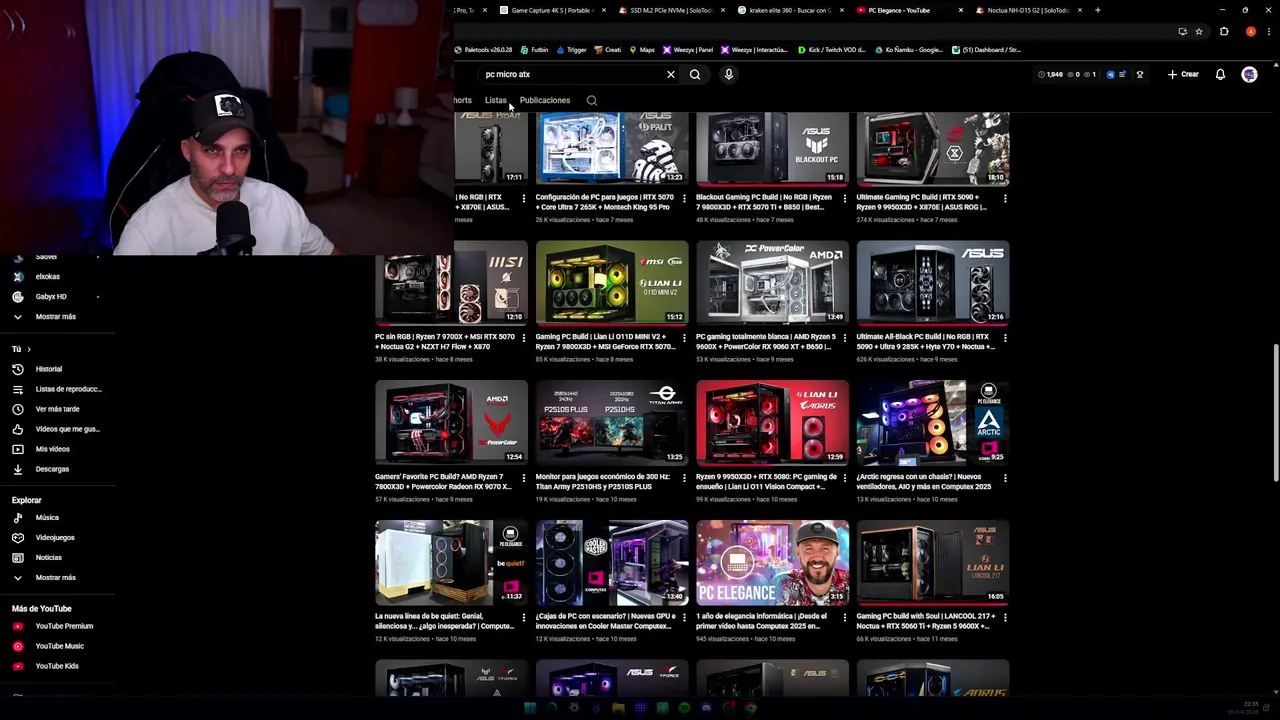Open options menu for Gamers' Favorite PC Build video
The image size is (1280, 720).
click(x=524, y=478)
